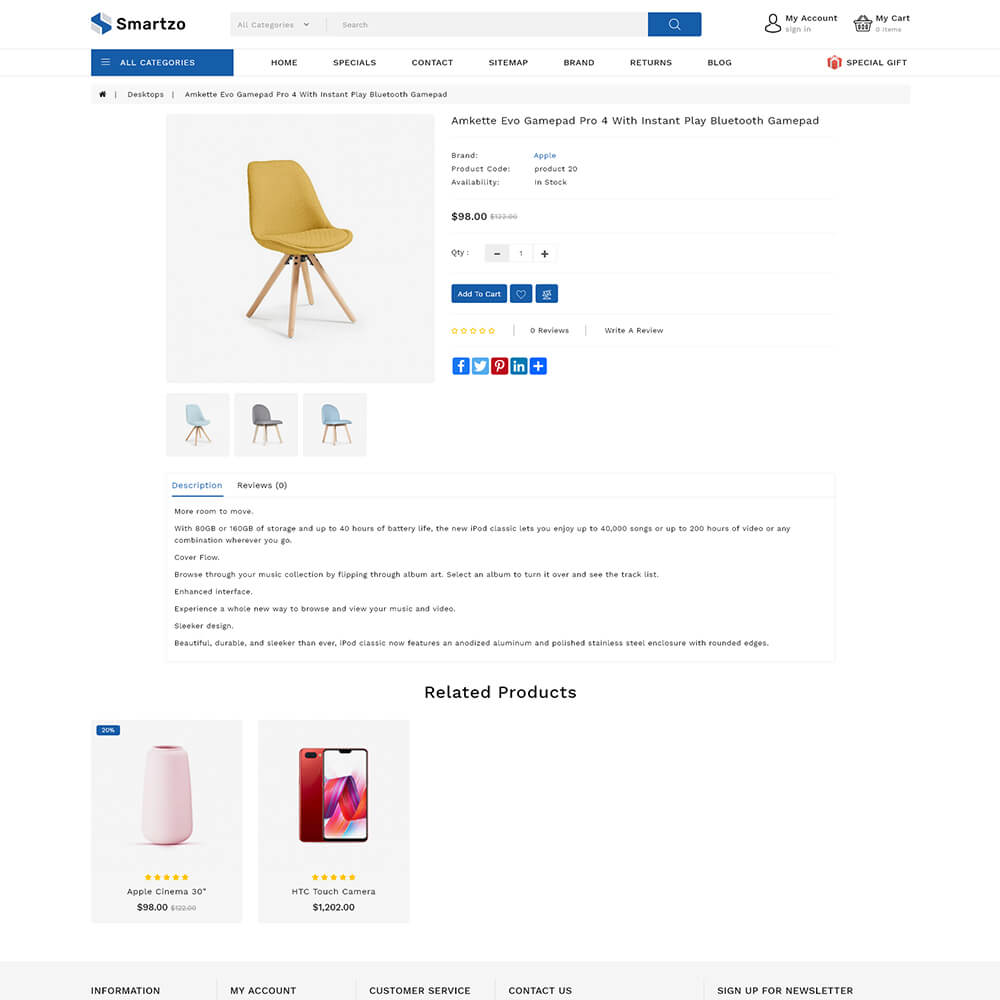Click the Add To Cart button
The width and height of the screenshot is (1000, 1000).
479,293
